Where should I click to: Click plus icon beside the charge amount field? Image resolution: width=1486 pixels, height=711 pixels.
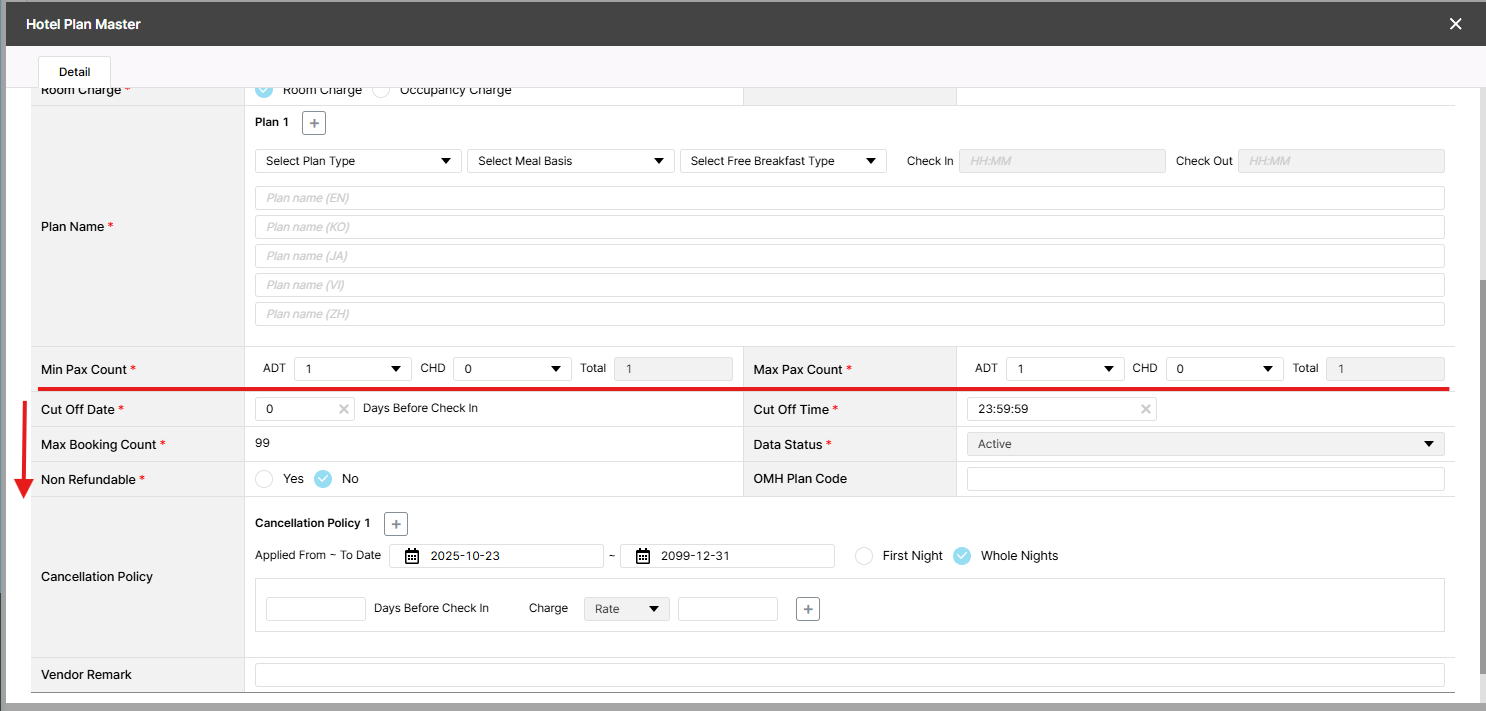tap(808, 608)
